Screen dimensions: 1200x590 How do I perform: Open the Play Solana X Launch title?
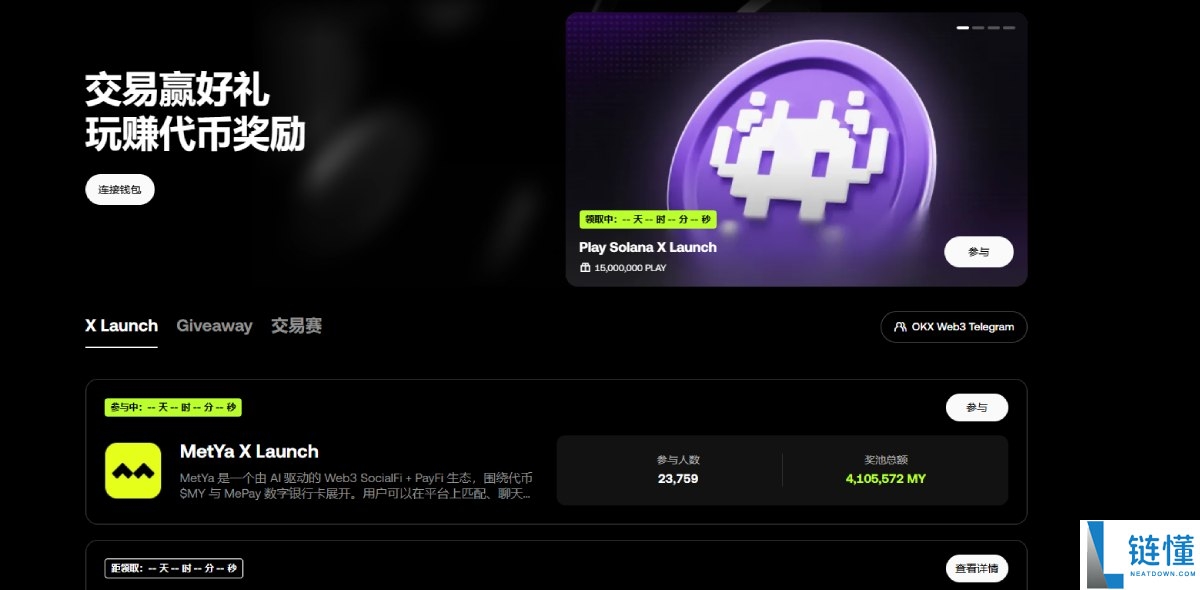point(647,247)
